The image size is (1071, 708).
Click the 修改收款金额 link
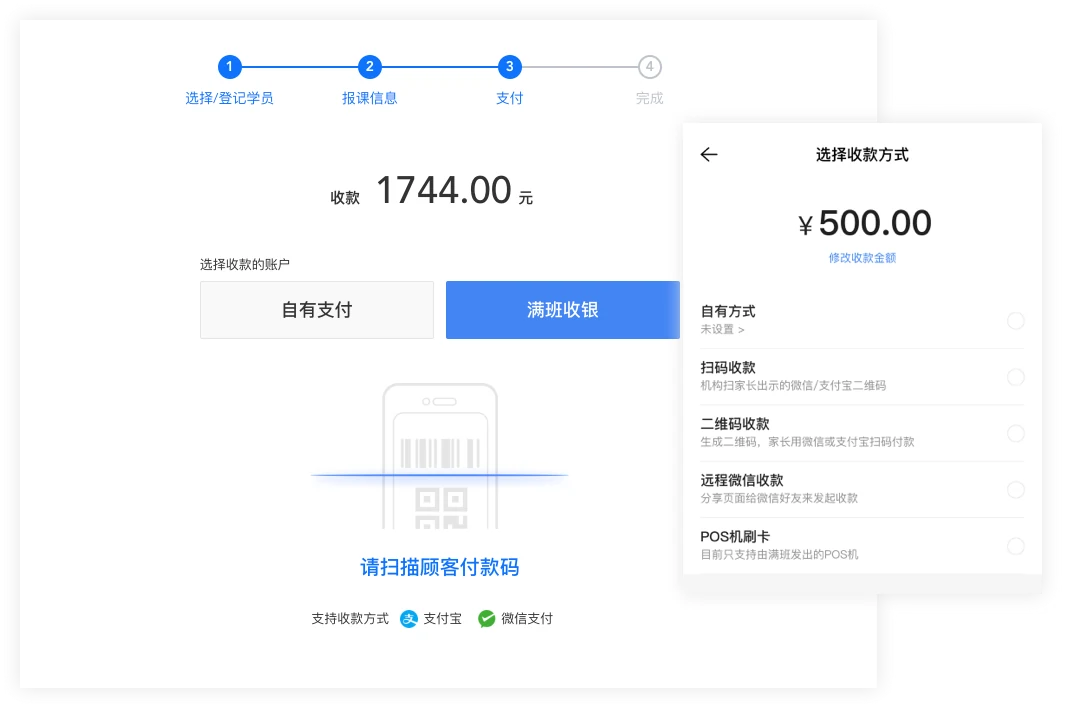(x=862, y=258)
